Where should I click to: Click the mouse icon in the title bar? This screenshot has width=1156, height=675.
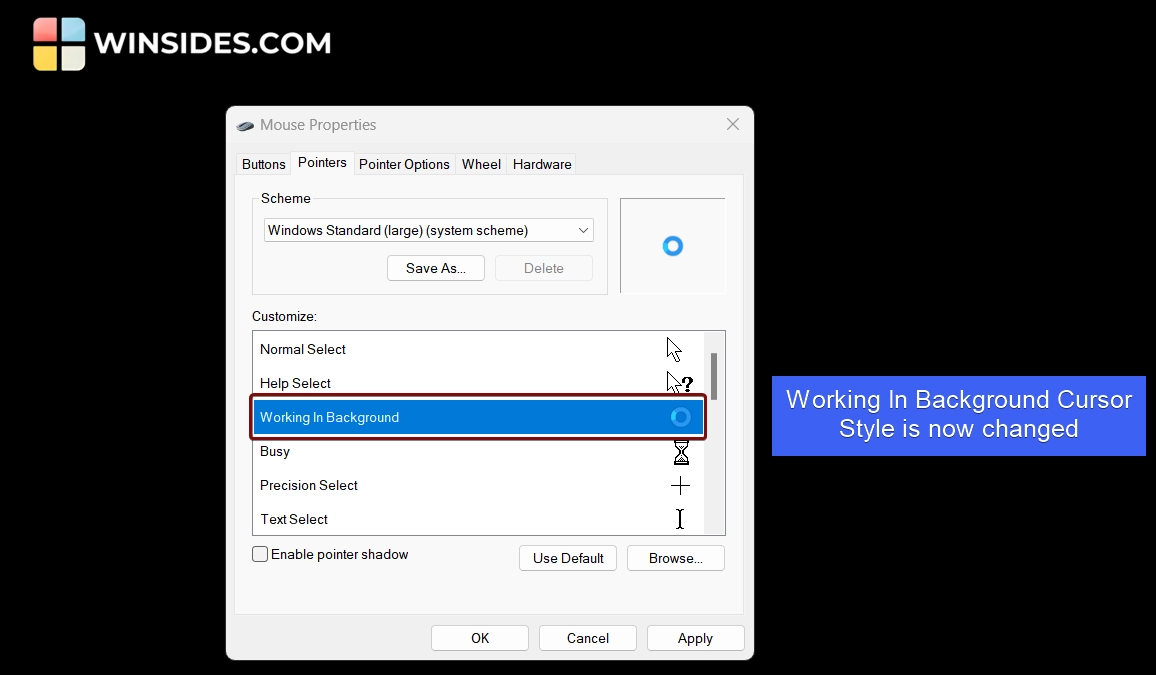click(x=245, y=125)
